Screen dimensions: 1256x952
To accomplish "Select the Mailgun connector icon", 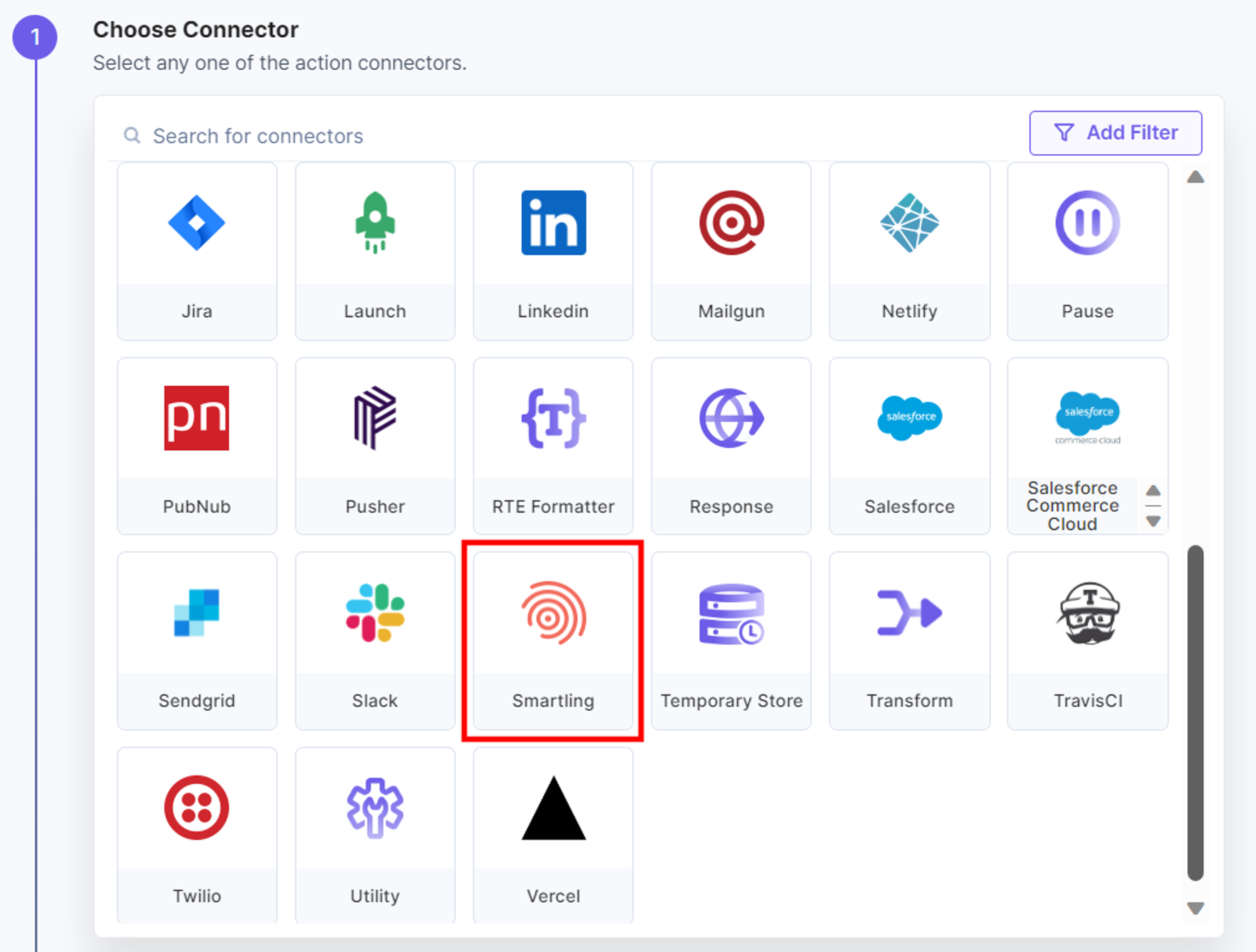I will pos(731,222).
